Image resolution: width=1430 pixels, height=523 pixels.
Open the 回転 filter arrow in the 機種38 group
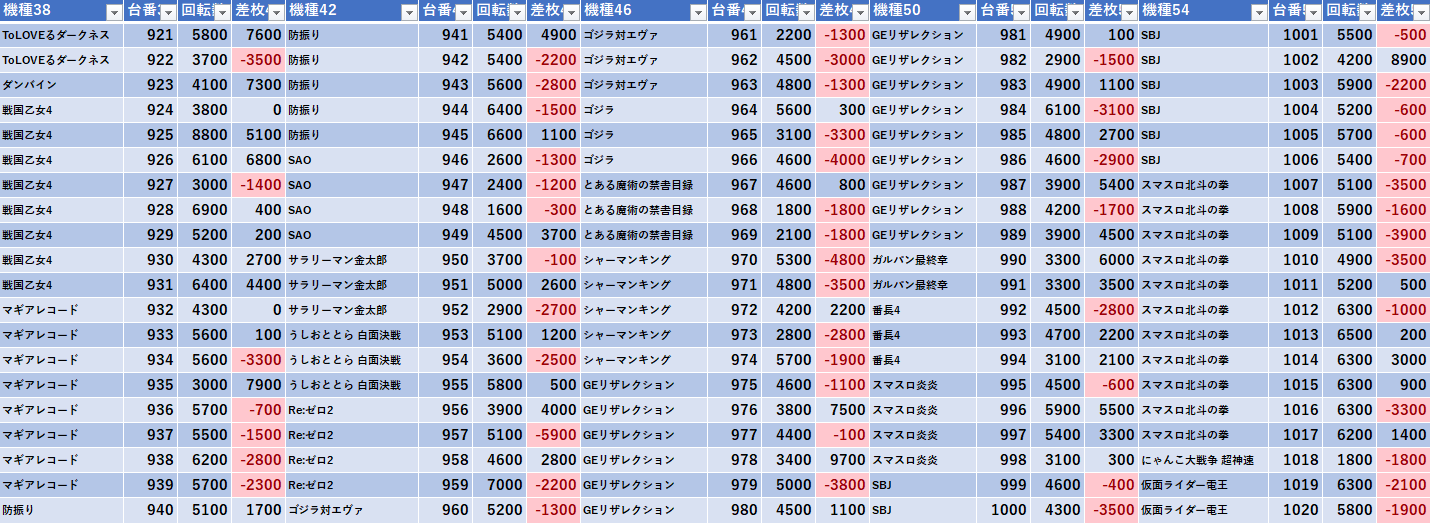pos(221,12)
